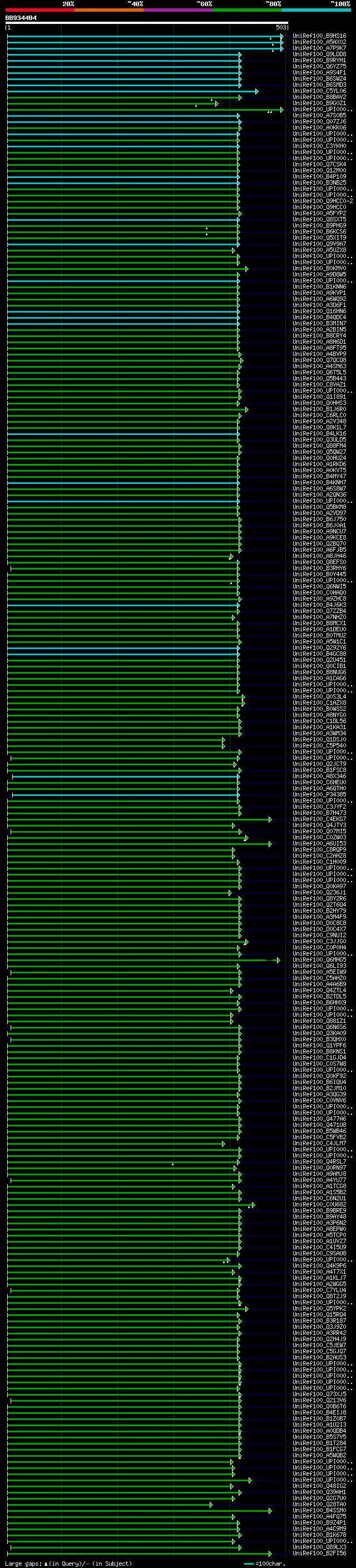The height and width of the screenshot is (1568, 356).
Task: Open hit UniRef100_Q9LDD8
Action: [319, 55]
